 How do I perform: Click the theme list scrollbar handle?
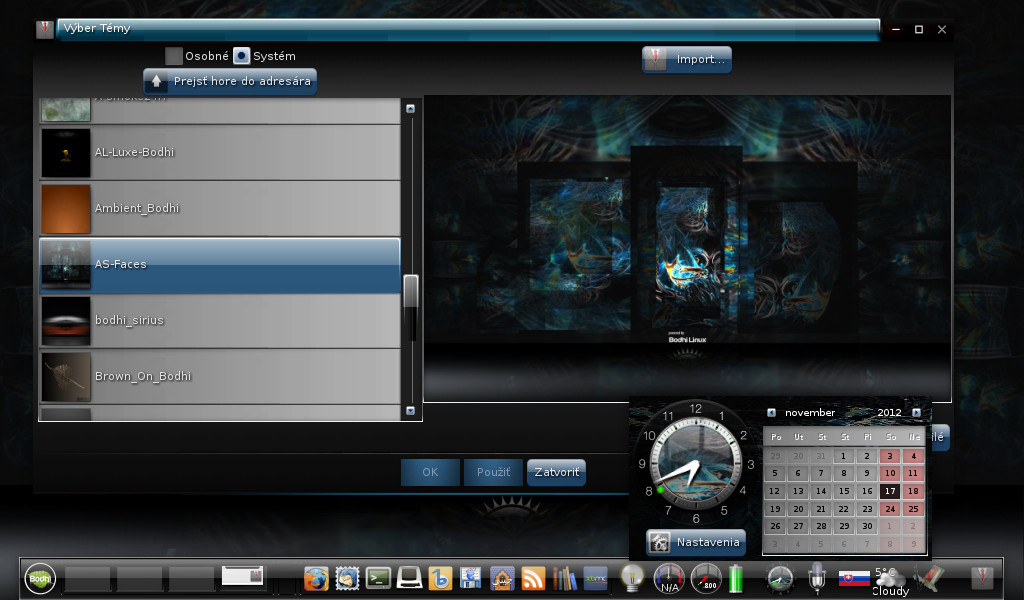tap(411, 291)
